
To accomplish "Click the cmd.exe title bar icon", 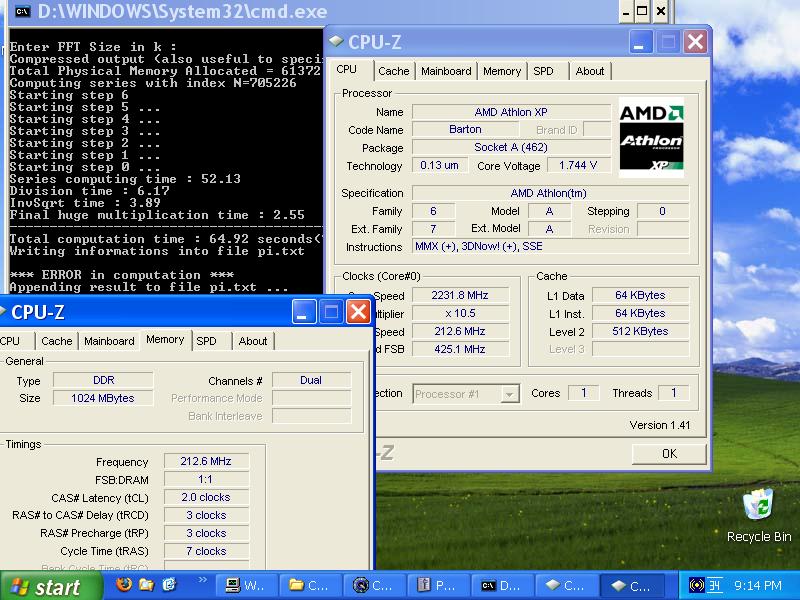I will click(22, 11).
